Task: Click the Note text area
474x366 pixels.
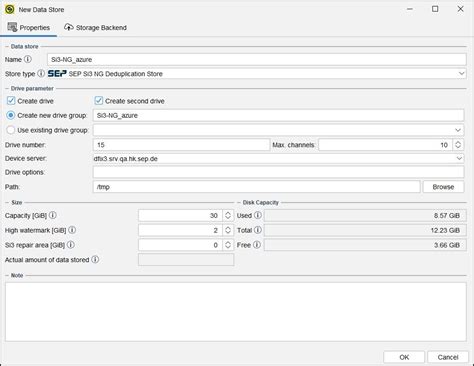Action: click(x=236, y=312)
